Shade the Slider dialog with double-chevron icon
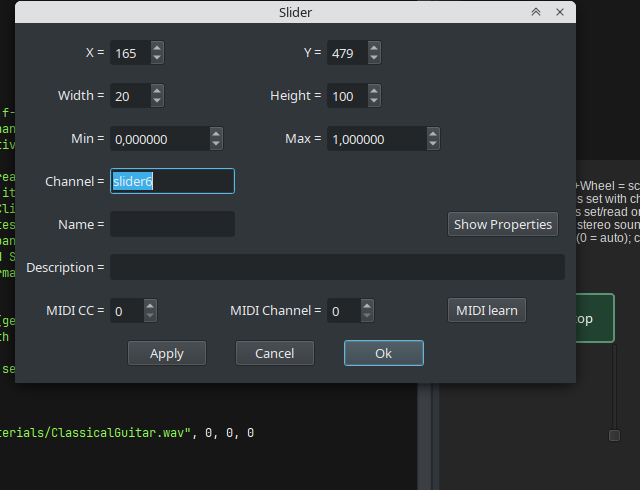Screen dimensions: 640x490 tap(536, 12)
